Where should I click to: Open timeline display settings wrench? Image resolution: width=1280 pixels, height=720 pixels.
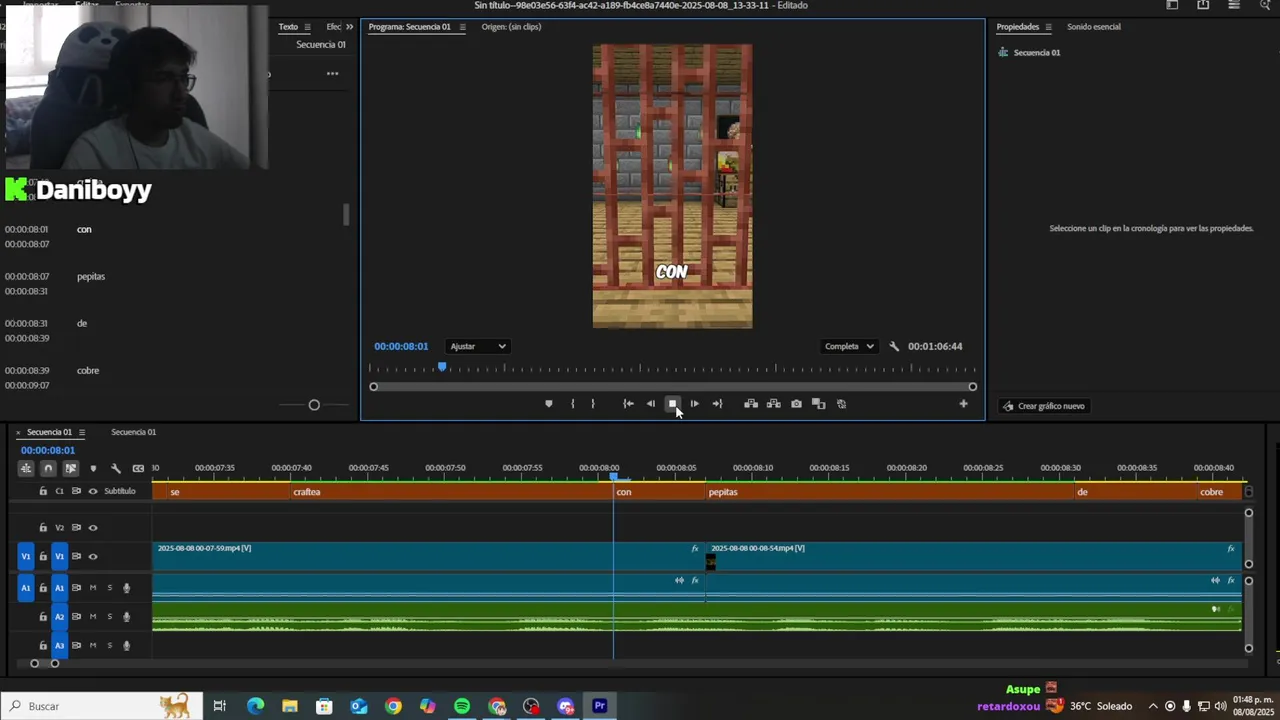pos(116,468)
